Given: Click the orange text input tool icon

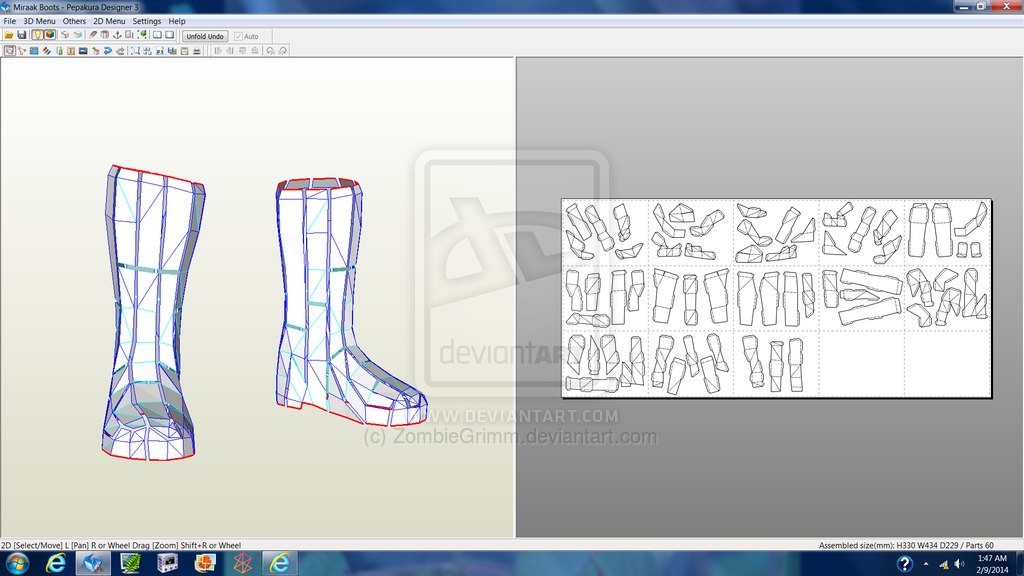Looking at the screenshot, I should click(x=71, y=51).
